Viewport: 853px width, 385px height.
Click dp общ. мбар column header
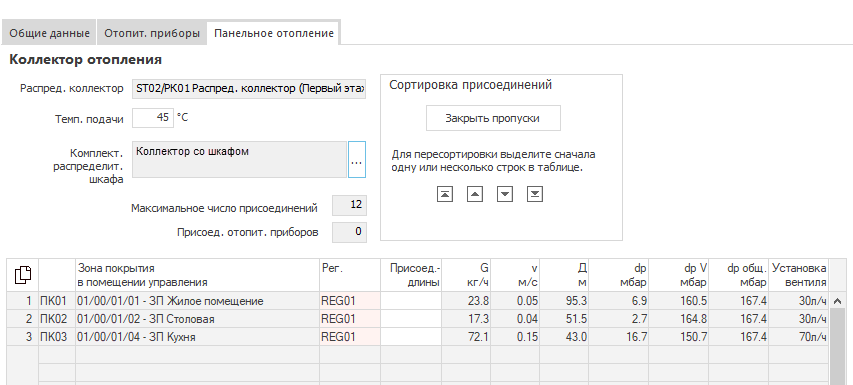pyautogui.click(x=739, y=275)
